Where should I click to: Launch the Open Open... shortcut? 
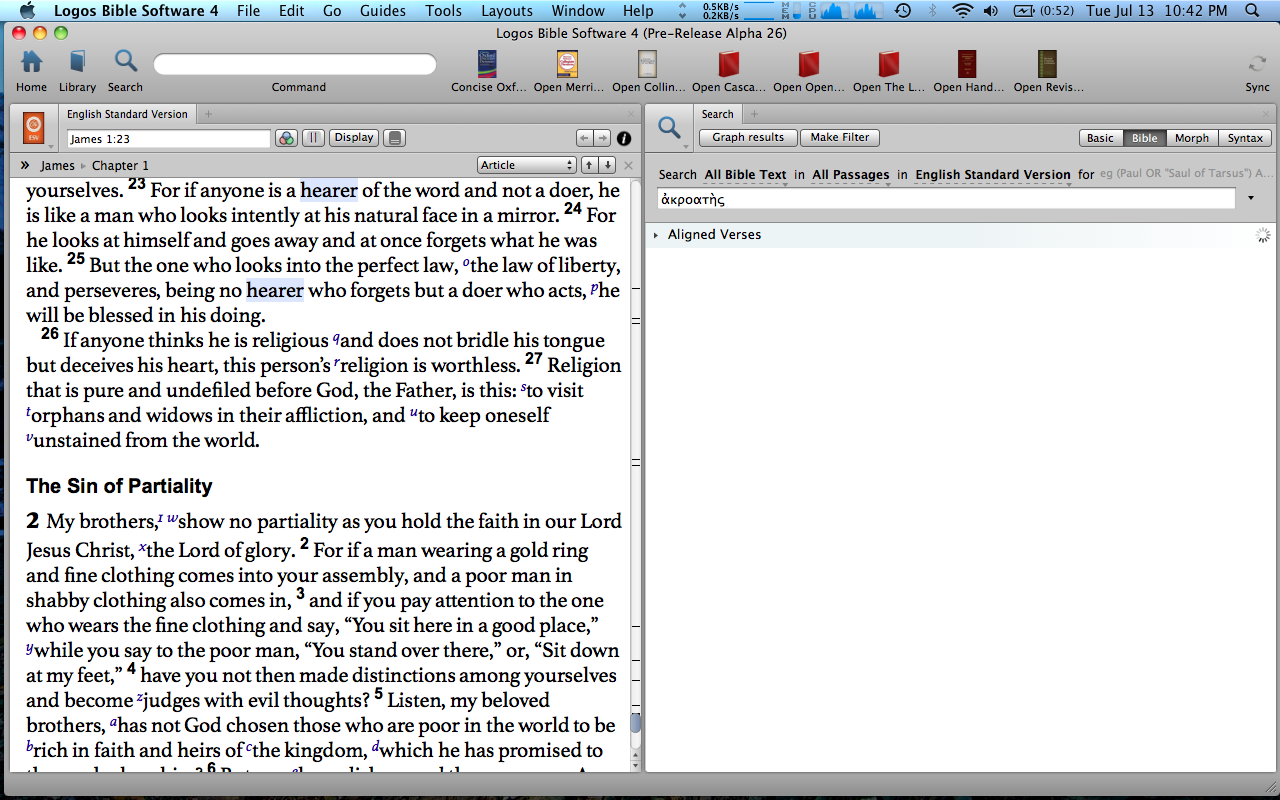(x=809, y=64)
